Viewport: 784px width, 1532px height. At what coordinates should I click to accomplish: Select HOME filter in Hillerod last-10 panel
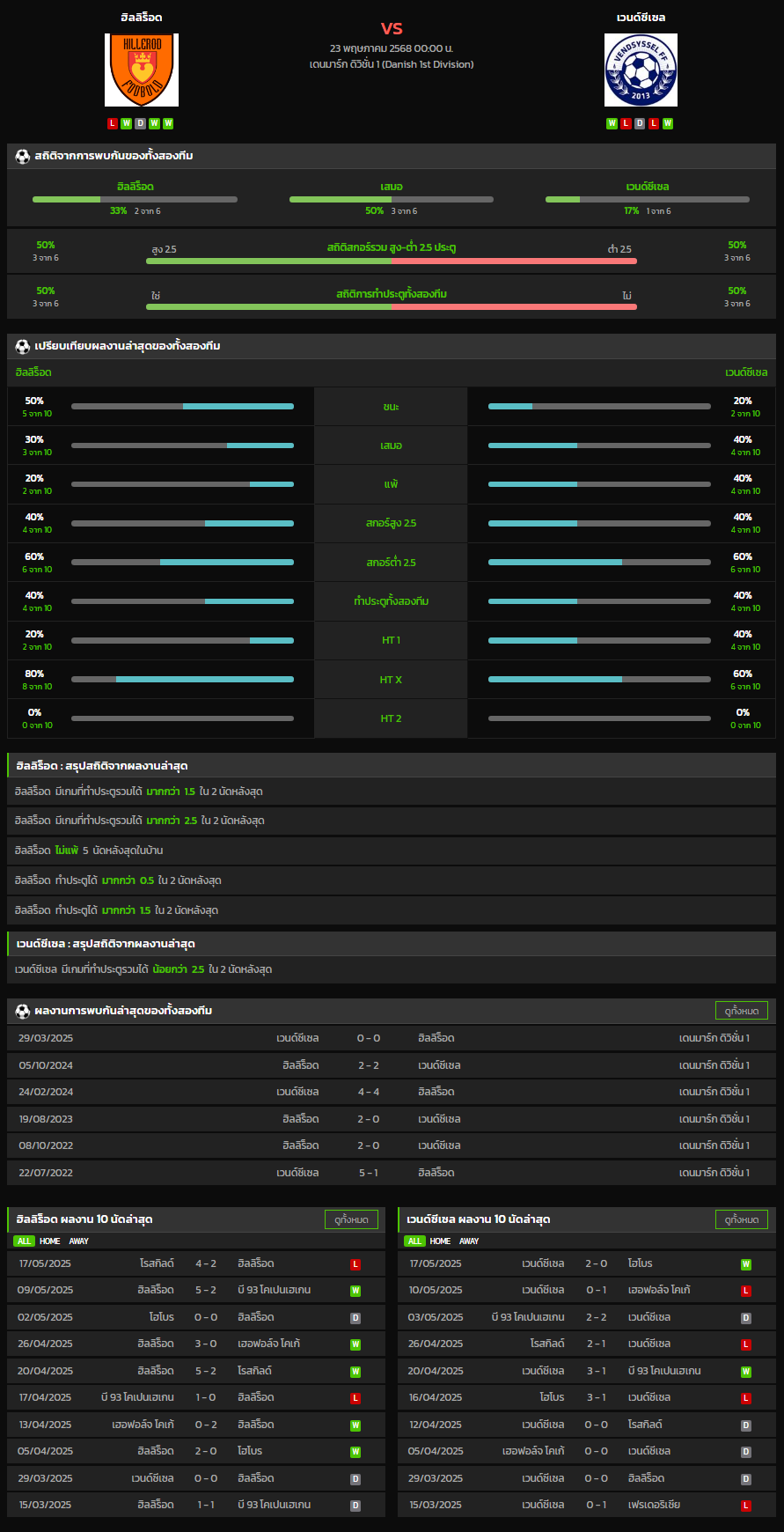click(x=50, y=1241)
